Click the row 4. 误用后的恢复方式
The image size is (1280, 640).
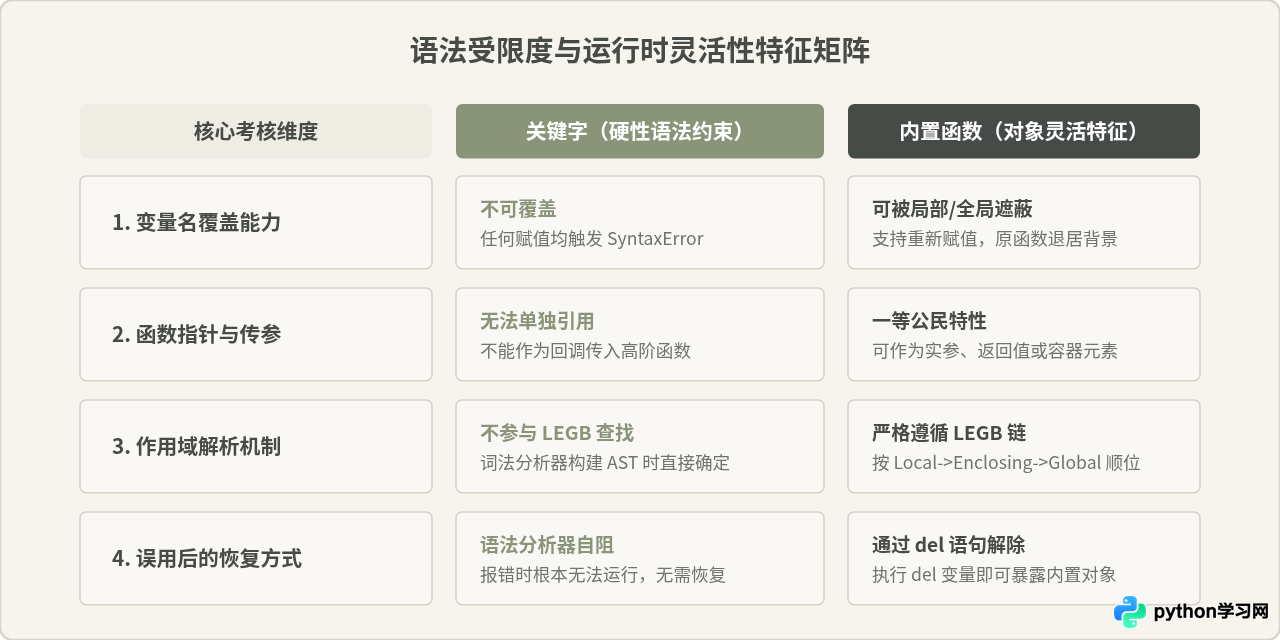pyautogui.click(x=256, y=558)
